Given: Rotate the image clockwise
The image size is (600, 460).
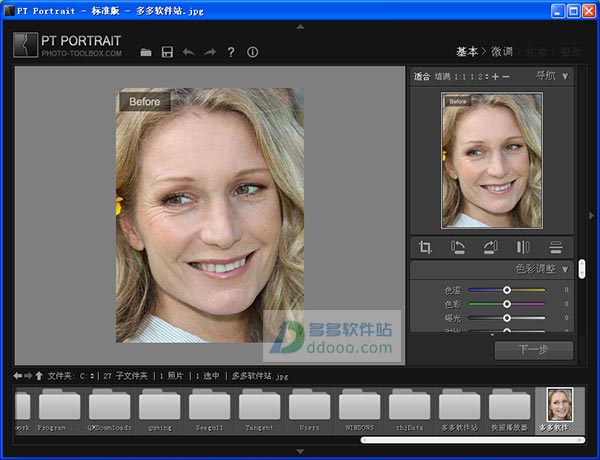Looking at the screenshot, I should [491, 247].
